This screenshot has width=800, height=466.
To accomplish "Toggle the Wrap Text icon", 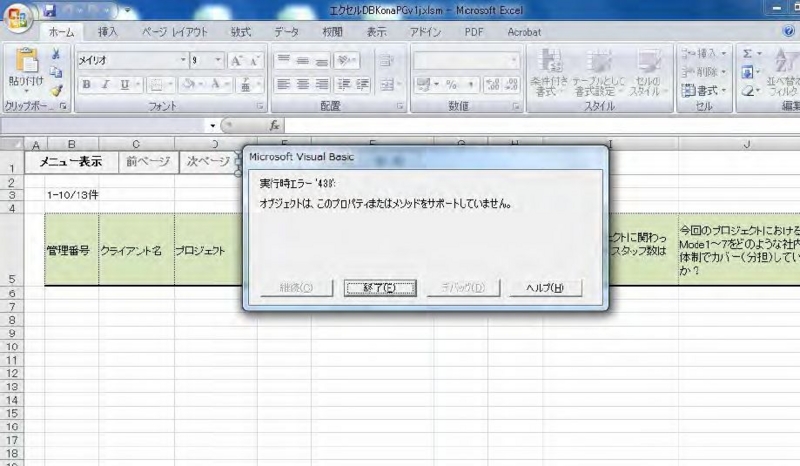I will pos(386,61).
